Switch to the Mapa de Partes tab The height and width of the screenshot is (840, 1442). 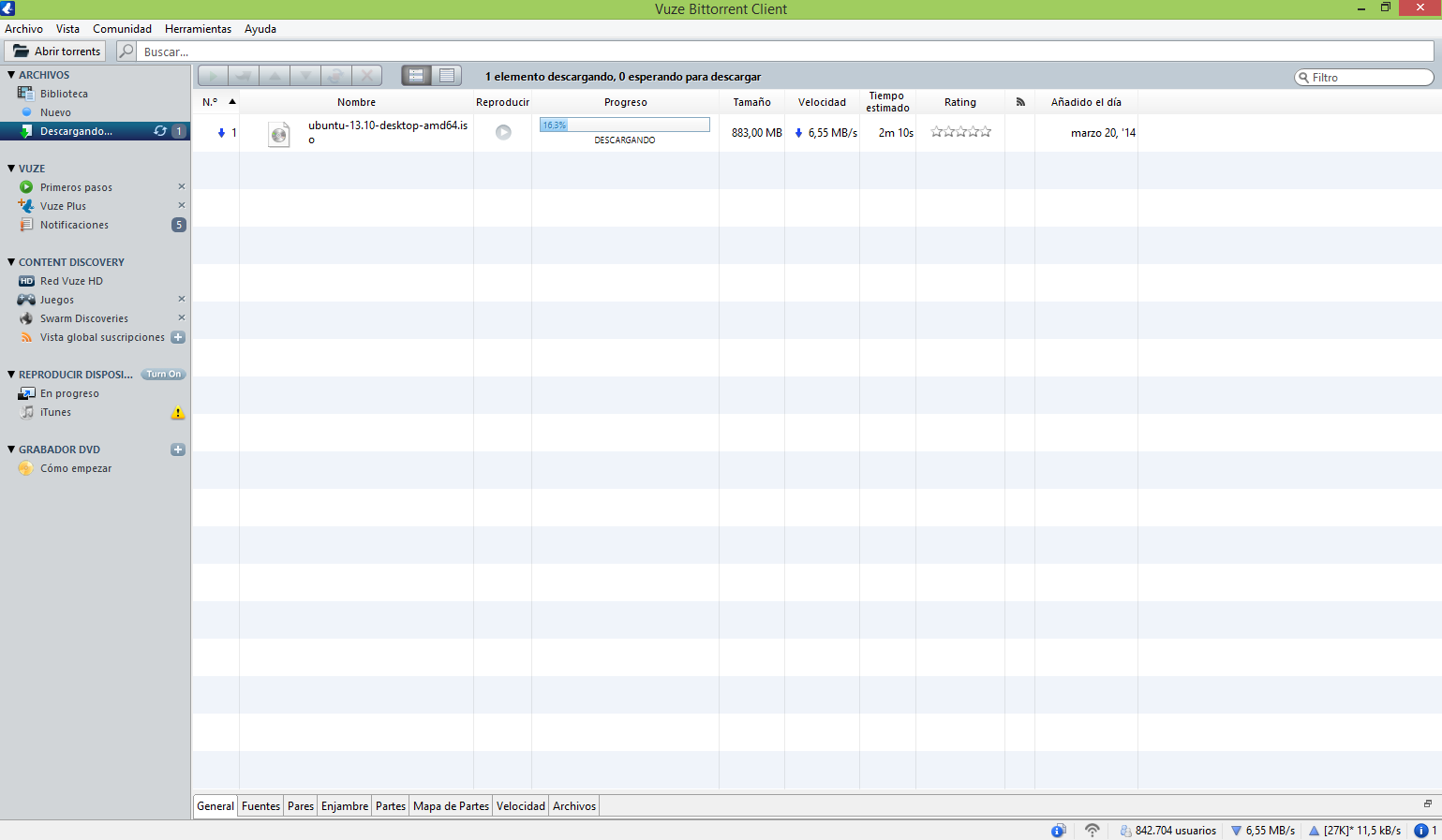pos(451,806)
